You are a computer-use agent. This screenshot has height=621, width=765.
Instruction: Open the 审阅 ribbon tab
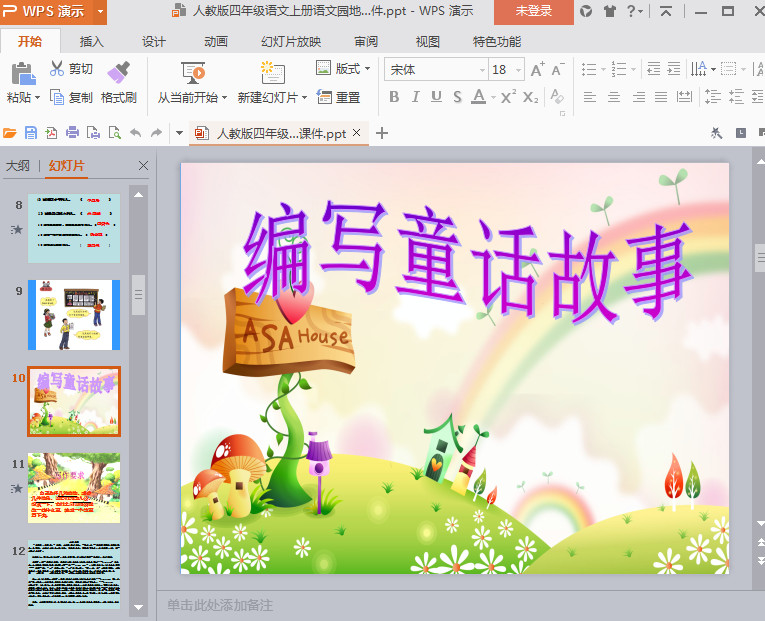pyautogui.click(x=366, y=42)
